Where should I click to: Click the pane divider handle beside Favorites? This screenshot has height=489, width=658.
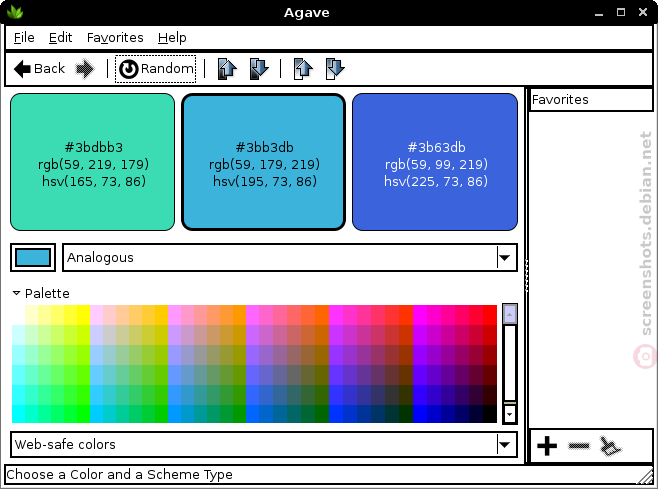[526, 275]
